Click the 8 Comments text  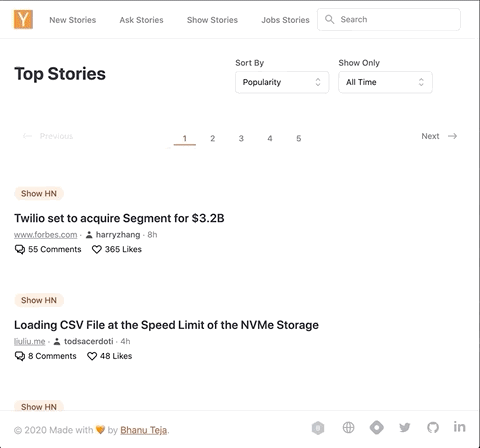52,356
